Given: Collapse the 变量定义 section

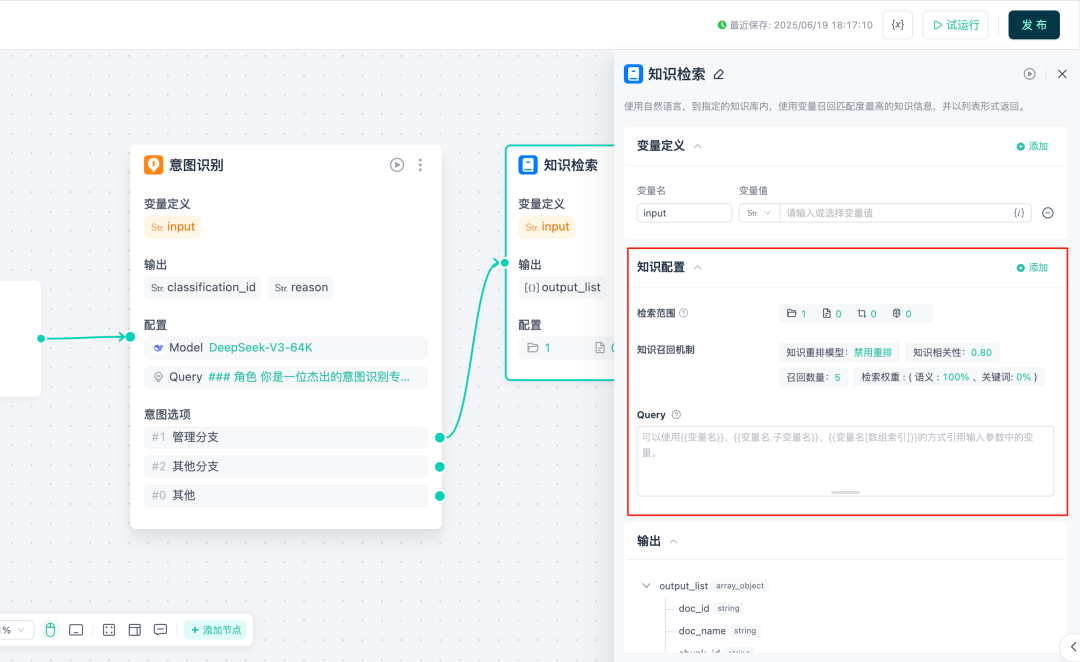Looking at the screenshot, I should [x=698, y=145].
